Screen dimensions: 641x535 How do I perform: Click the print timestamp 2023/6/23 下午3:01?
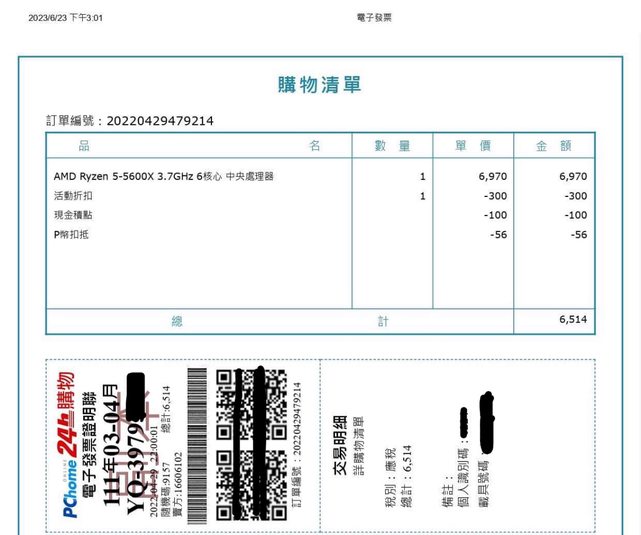pyautogui.click(x=66, y=18)
